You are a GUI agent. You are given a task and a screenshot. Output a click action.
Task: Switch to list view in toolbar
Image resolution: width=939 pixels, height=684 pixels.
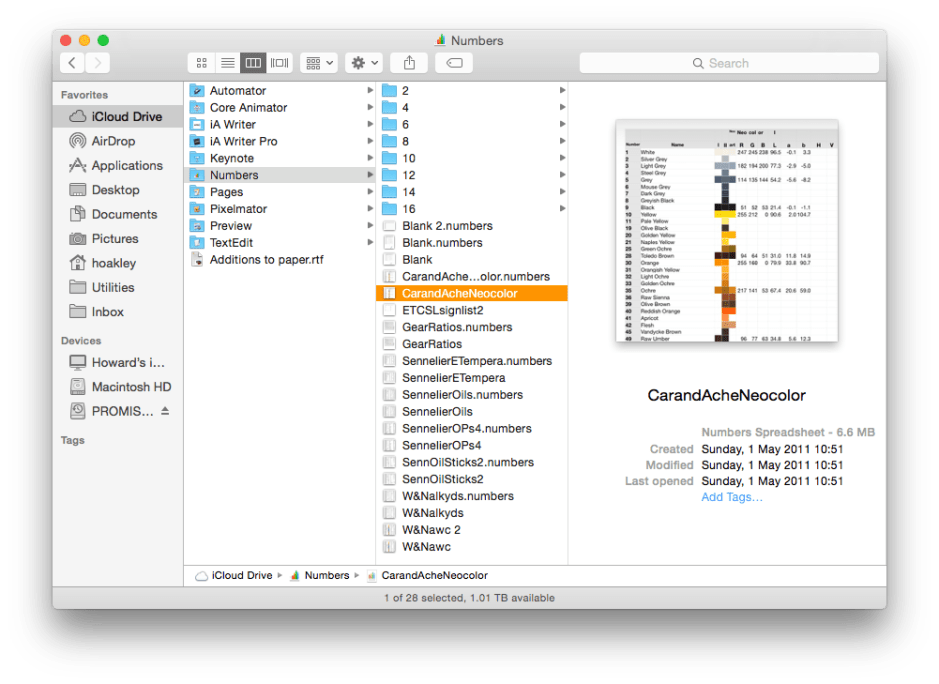click(227, 62)
